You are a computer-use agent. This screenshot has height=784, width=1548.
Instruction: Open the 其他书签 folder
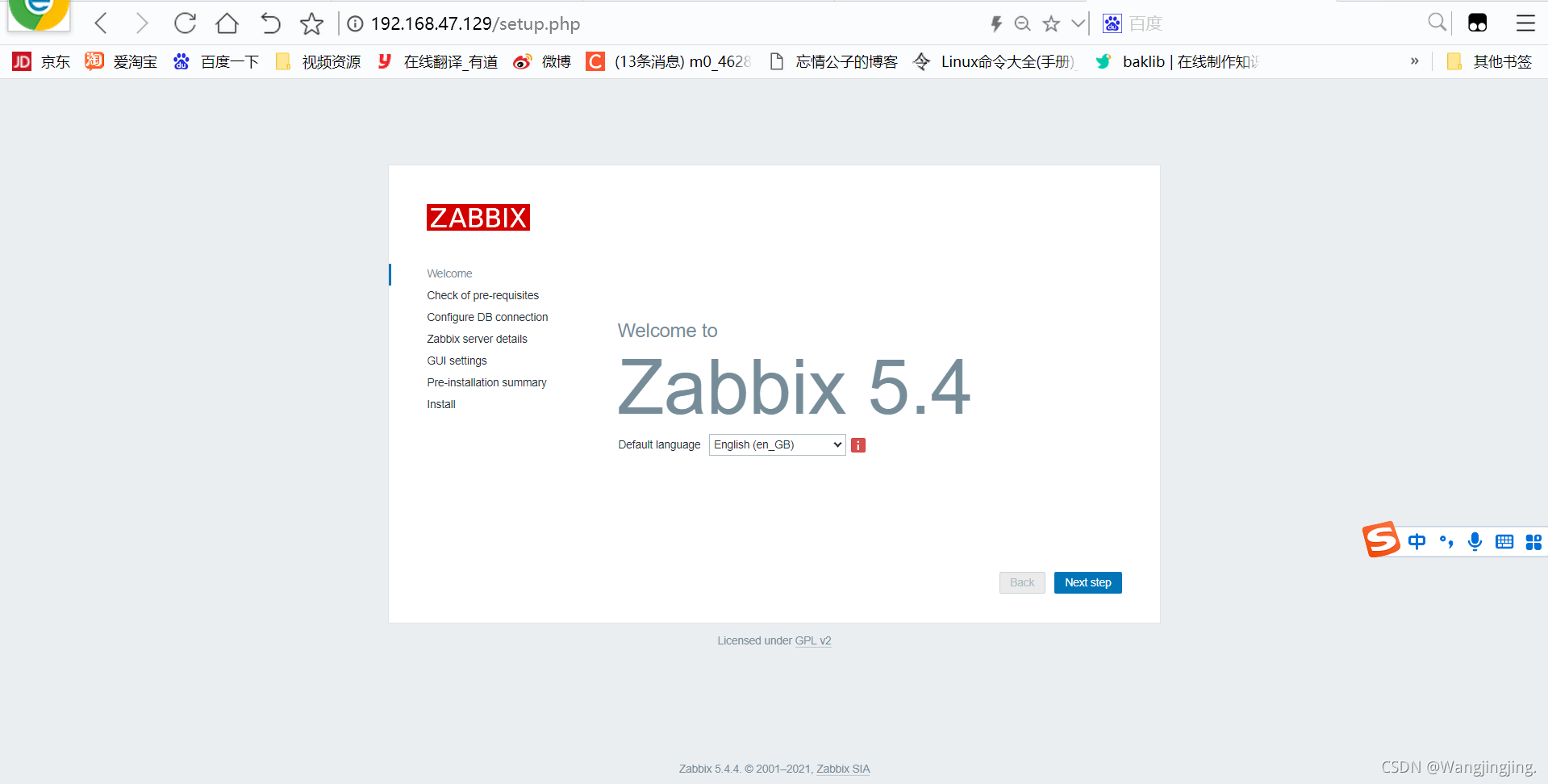point(1489,61)
